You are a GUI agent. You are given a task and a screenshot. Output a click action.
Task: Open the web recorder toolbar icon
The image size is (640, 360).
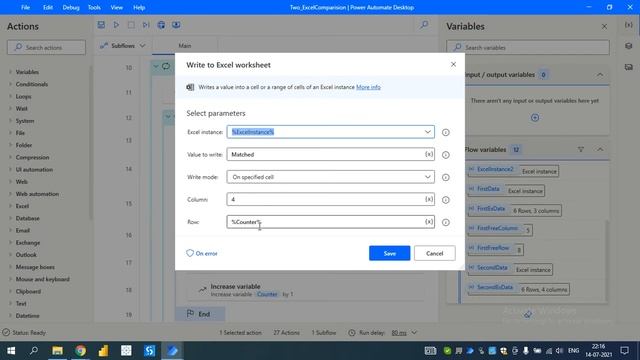pyautogui.click(x=161, y=25)
